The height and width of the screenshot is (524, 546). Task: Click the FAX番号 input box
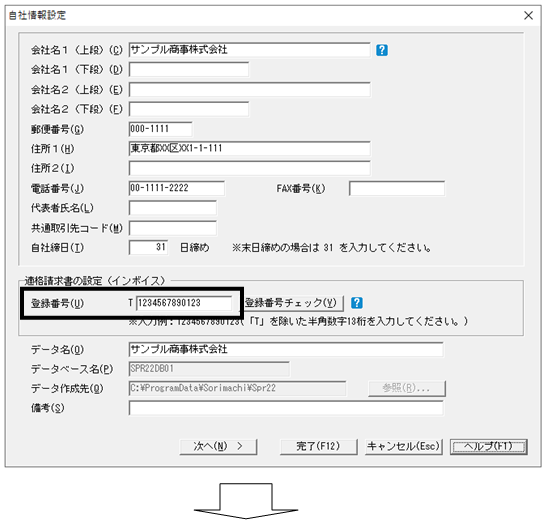397,188
